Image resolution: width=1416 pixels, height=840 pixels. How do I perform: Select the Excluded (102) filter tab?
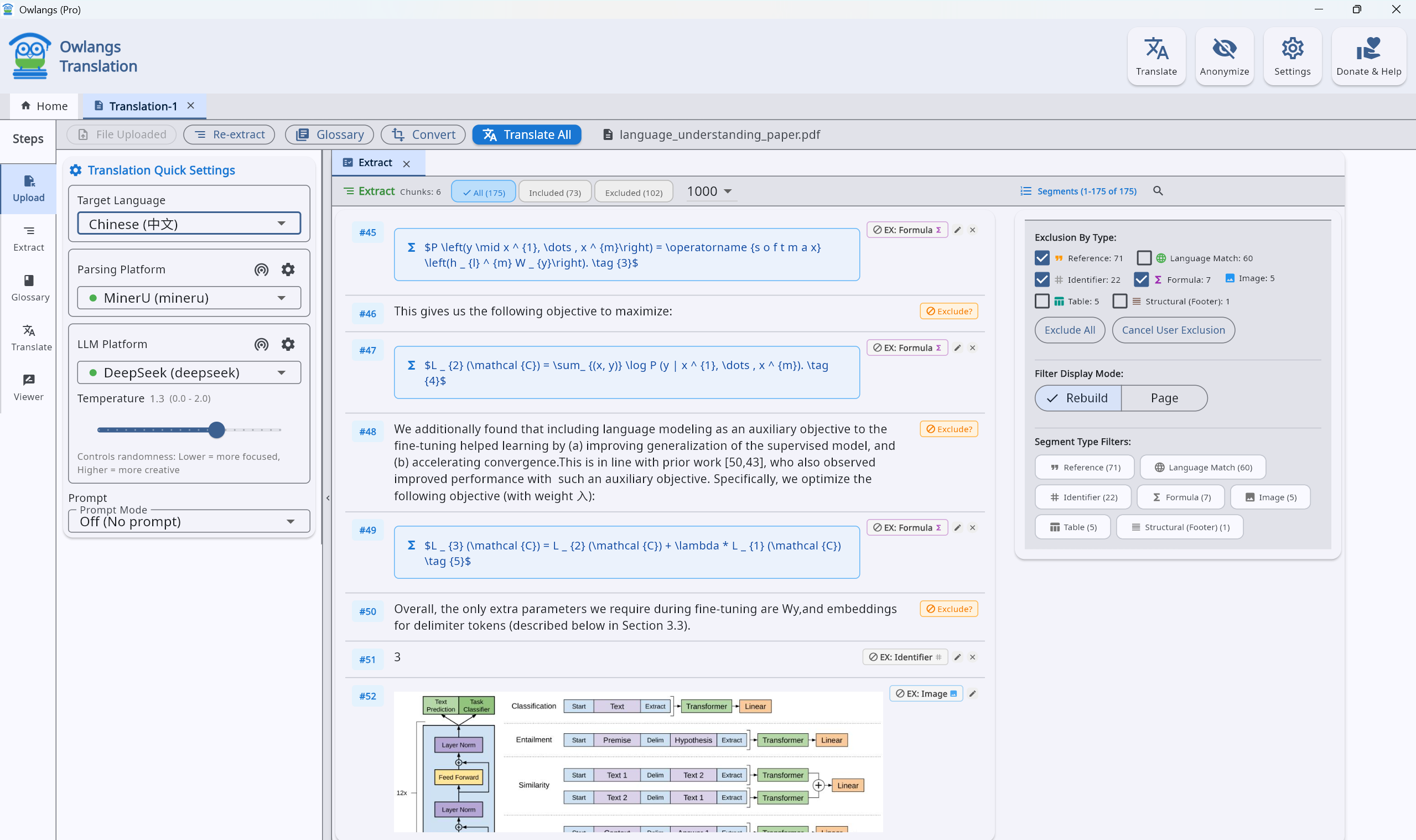point(632,193)
